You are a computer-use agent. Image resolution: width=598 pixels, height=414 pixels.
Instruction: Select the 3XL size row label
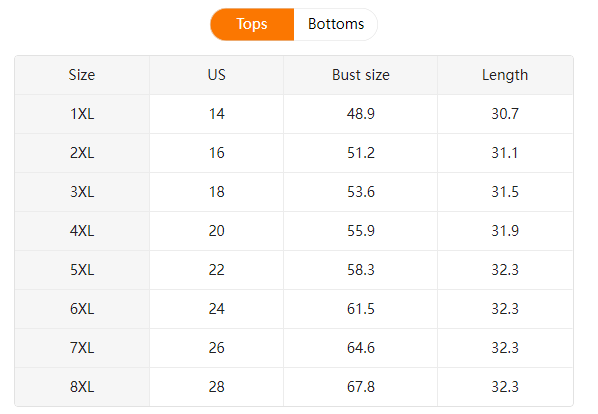[82, 192]
